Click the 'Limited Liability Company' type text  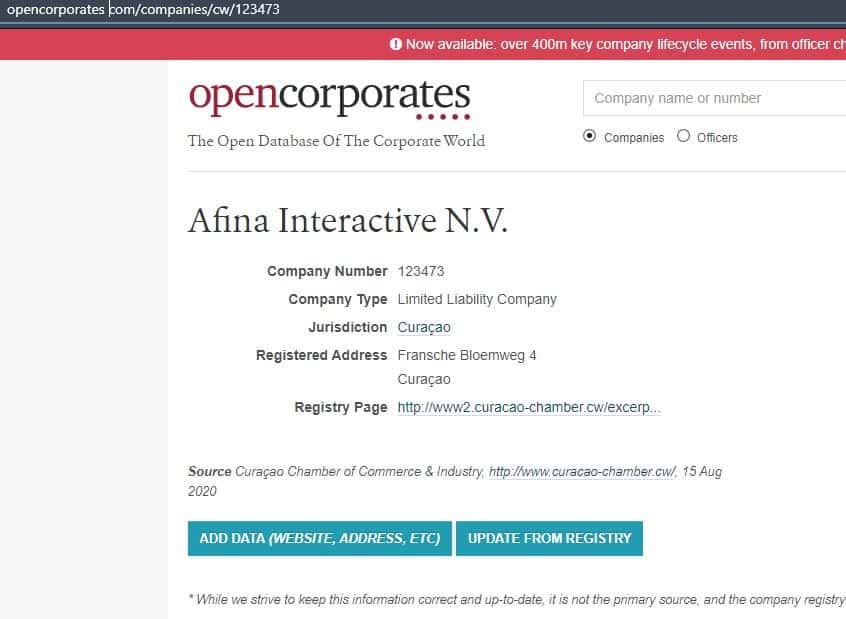click(477, 299)
